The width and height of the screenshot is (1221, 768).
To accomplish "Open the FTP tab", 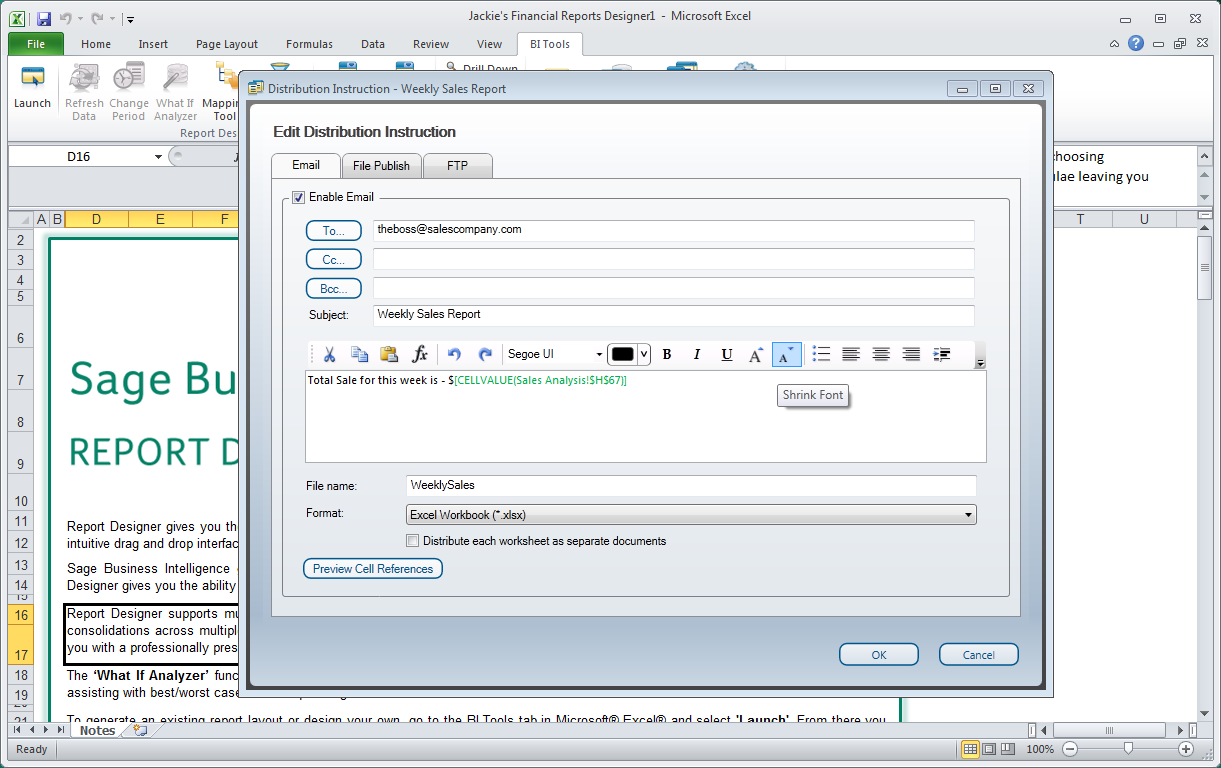I will pyautogui.click(x=457, y=166).
